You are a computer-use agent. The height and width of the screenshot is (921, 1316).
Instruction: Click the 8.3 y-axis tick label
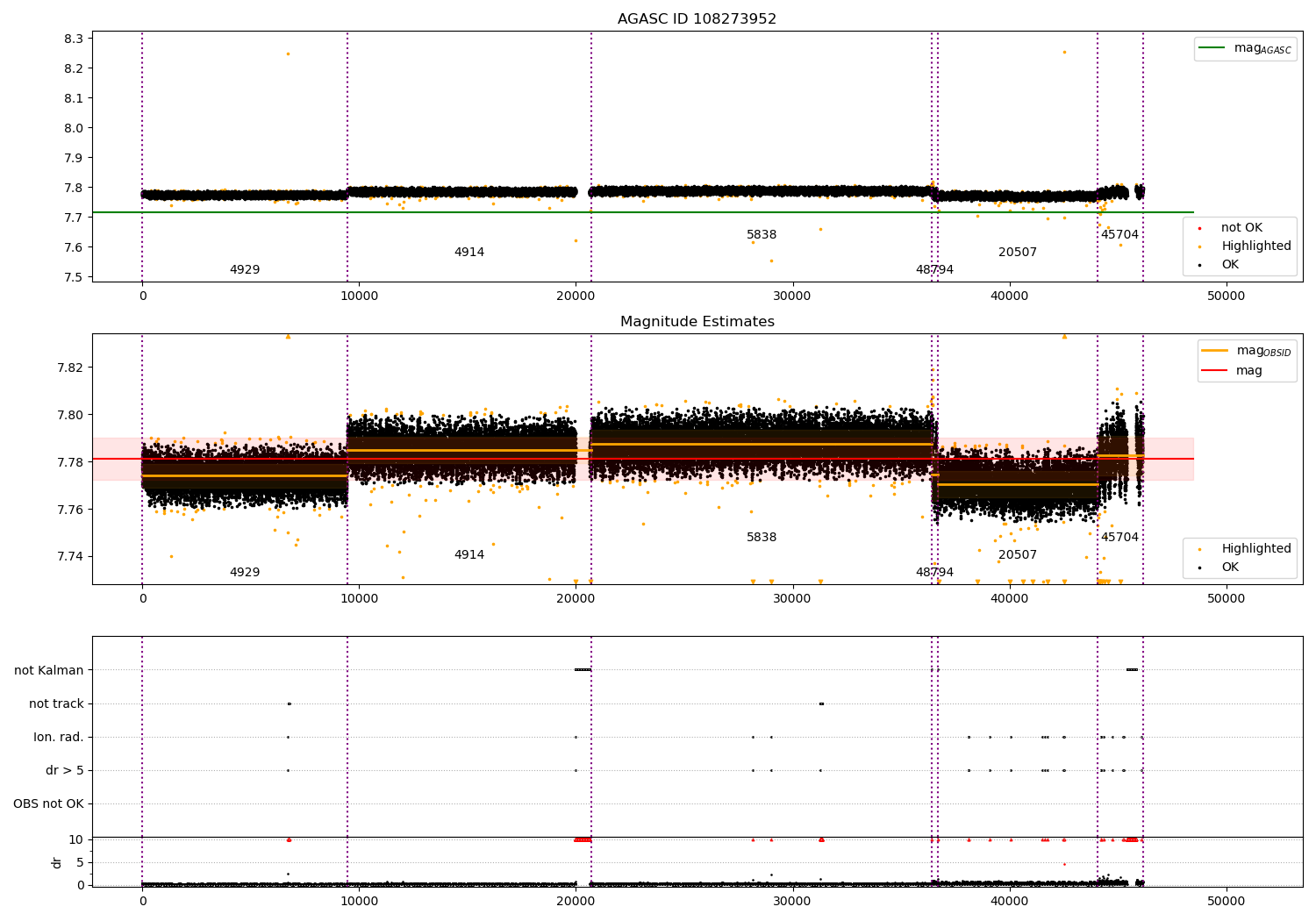click(74, 39)
